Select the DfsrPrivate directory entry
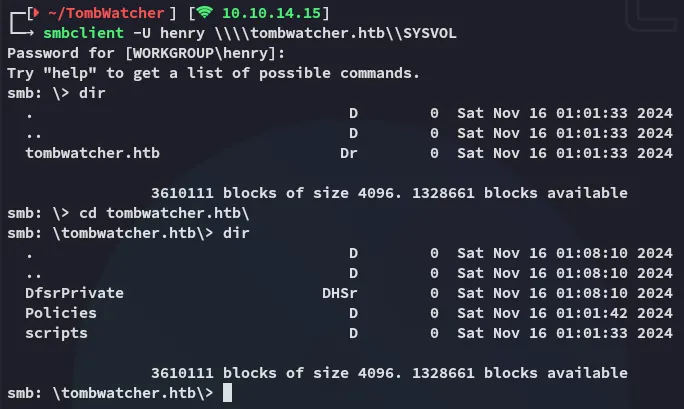The width and height of the screenshot is (684, 409). [75, 293]
